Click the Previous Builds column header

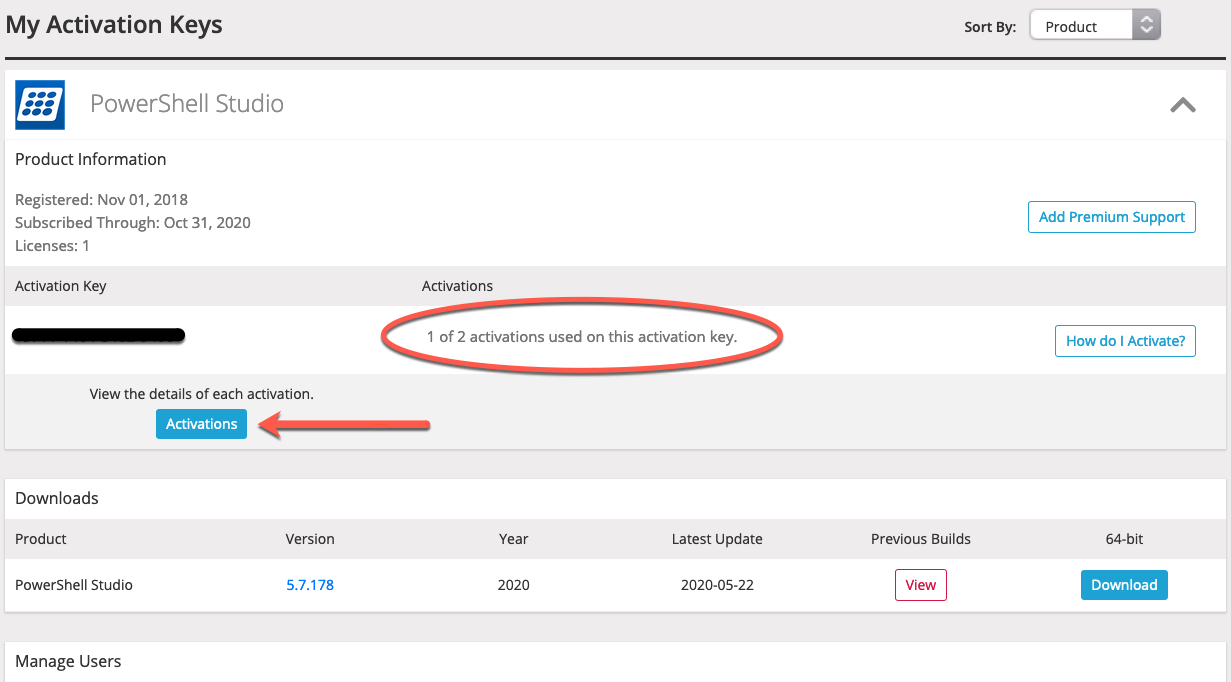click(x=921, y=539)
